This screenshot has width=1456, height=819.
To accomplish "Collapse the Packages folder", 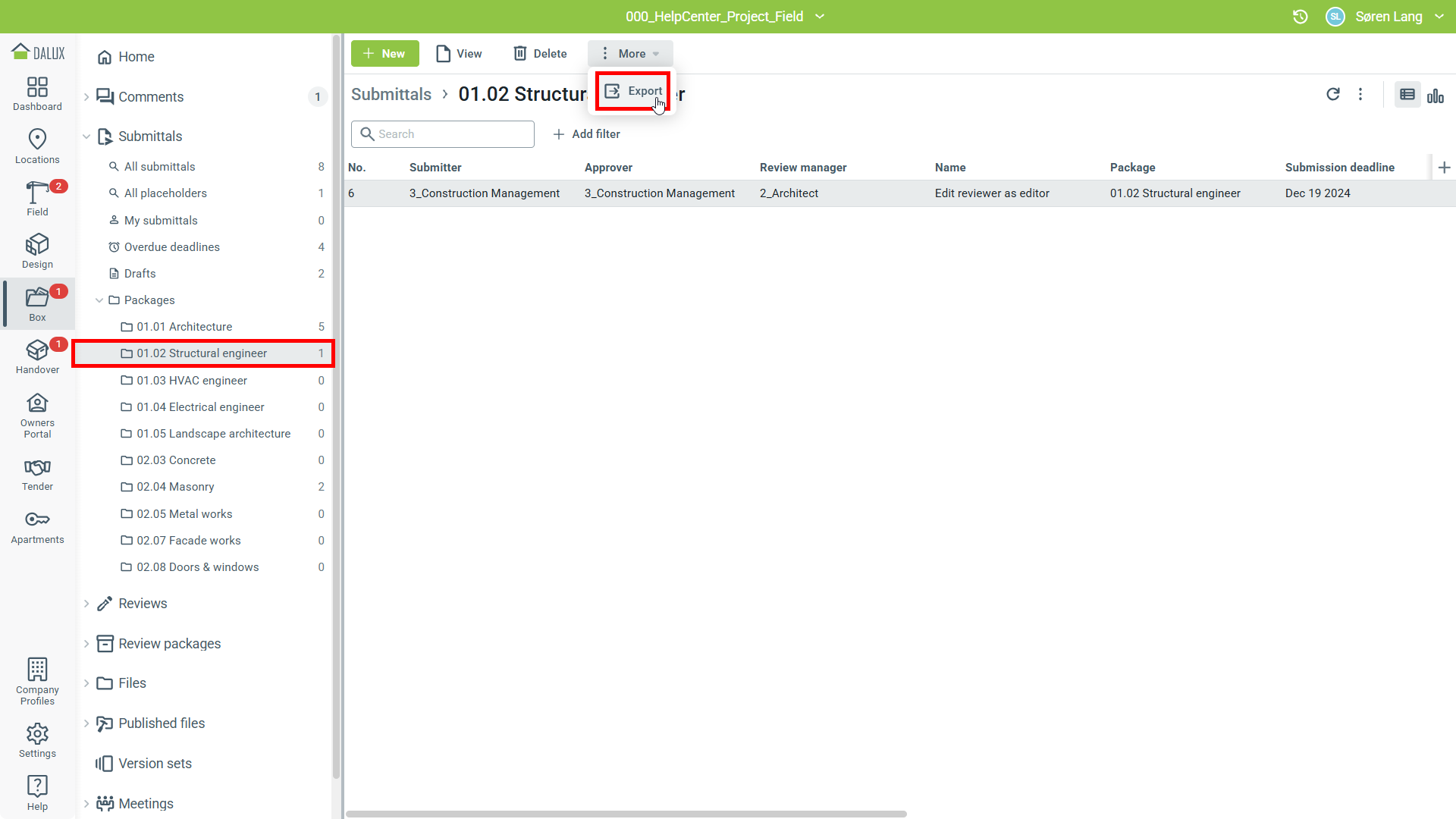I will click(x=99, y=300).
